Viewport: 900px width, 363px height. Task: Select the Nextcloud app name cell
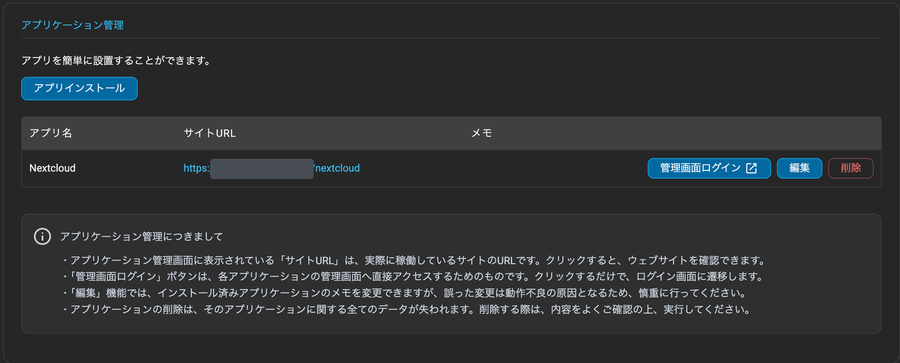coord(53,168)
